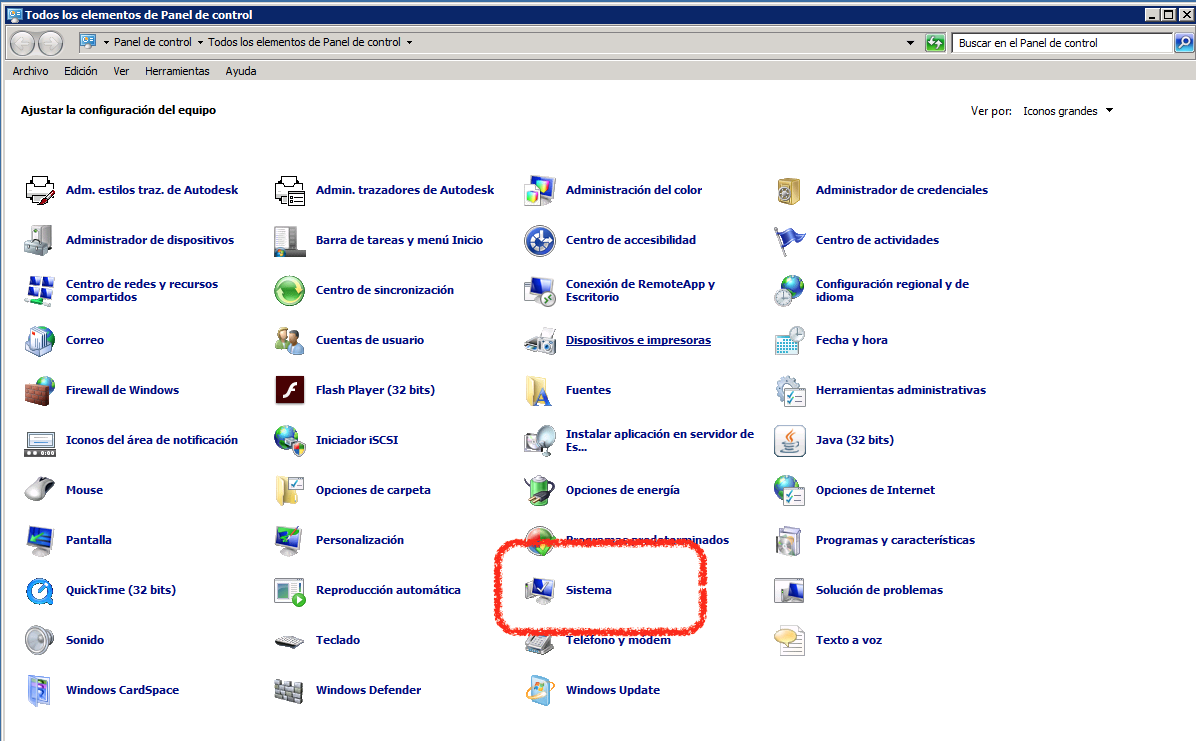Click the Flash Player icon
The height and width of the screenshot is (741, 1196).
290,390
